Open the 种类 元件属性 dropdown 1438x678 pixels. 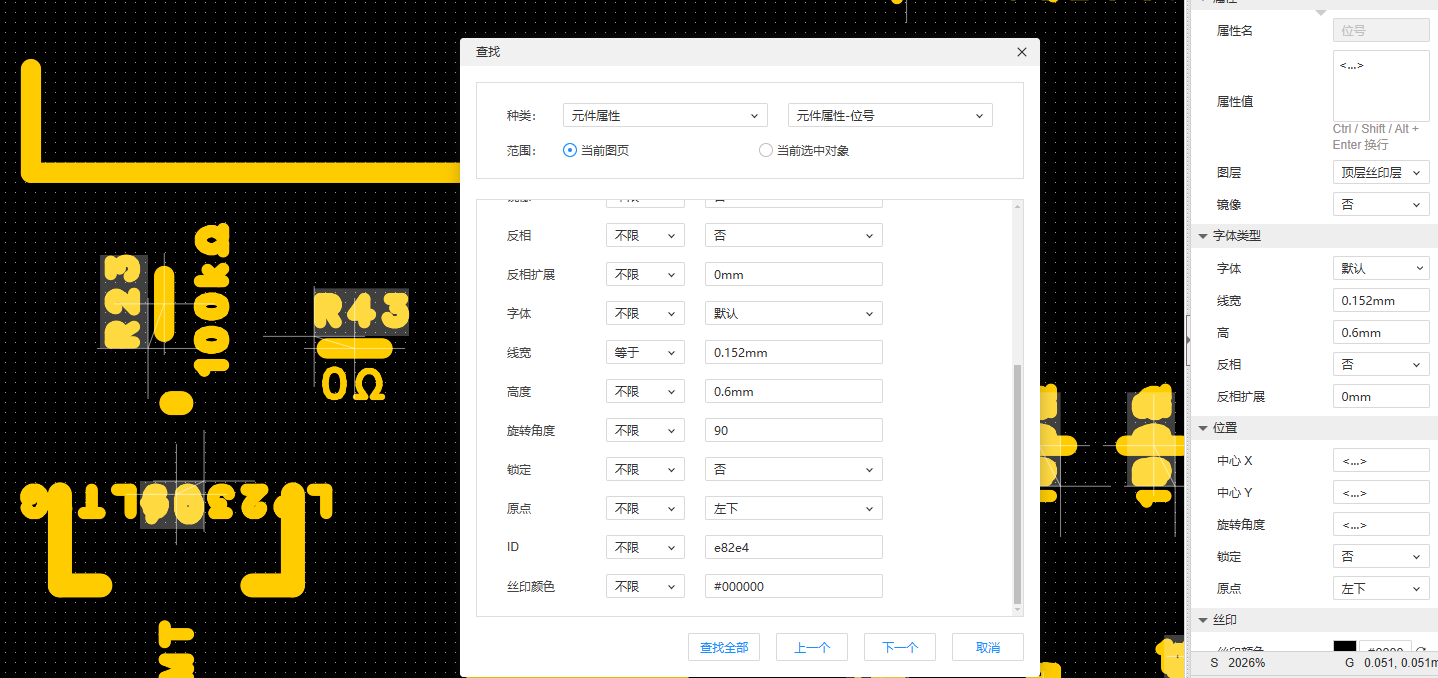[x=665, y=116]
